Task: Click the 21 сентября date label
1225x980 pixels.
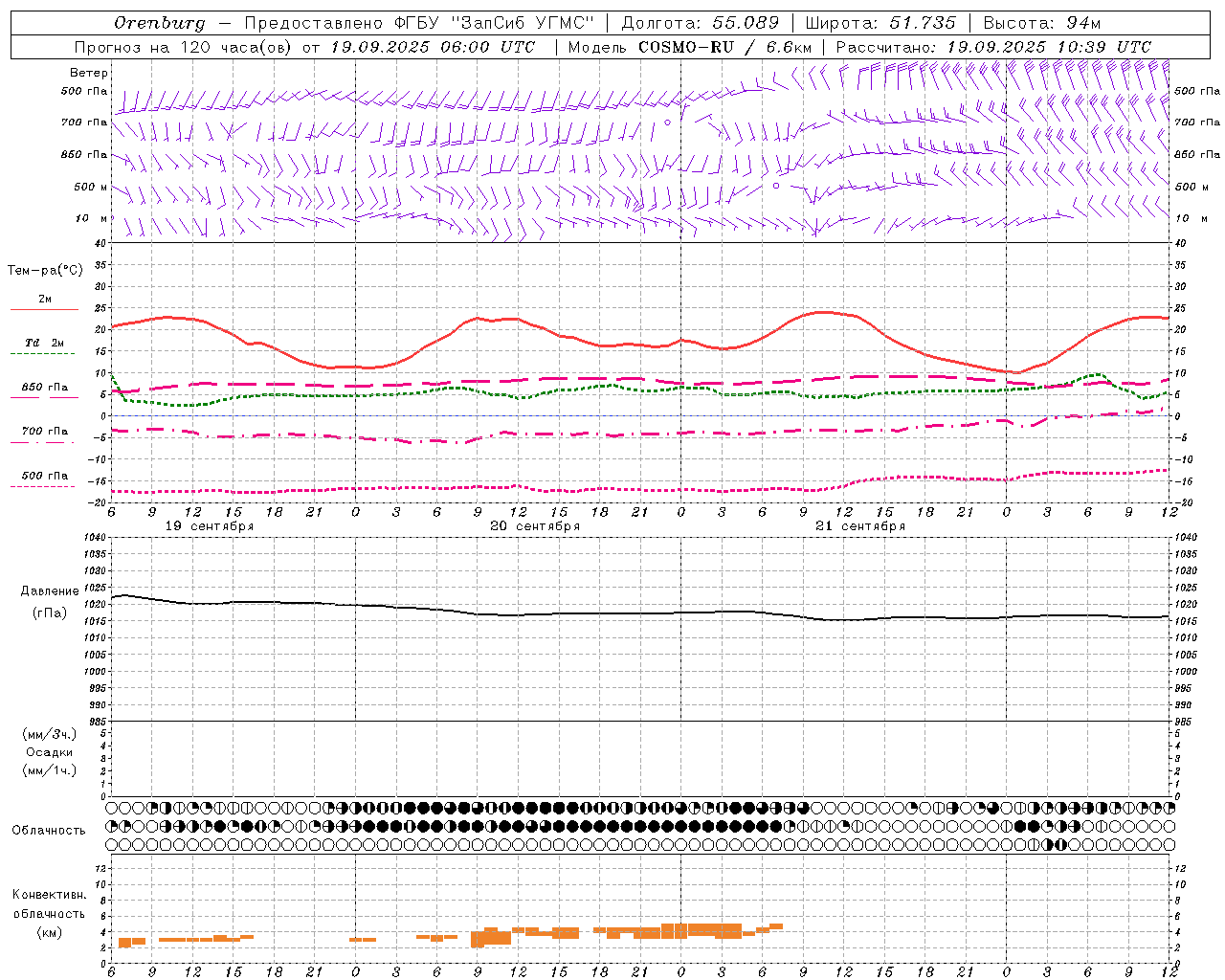Action: coord(860,526)
